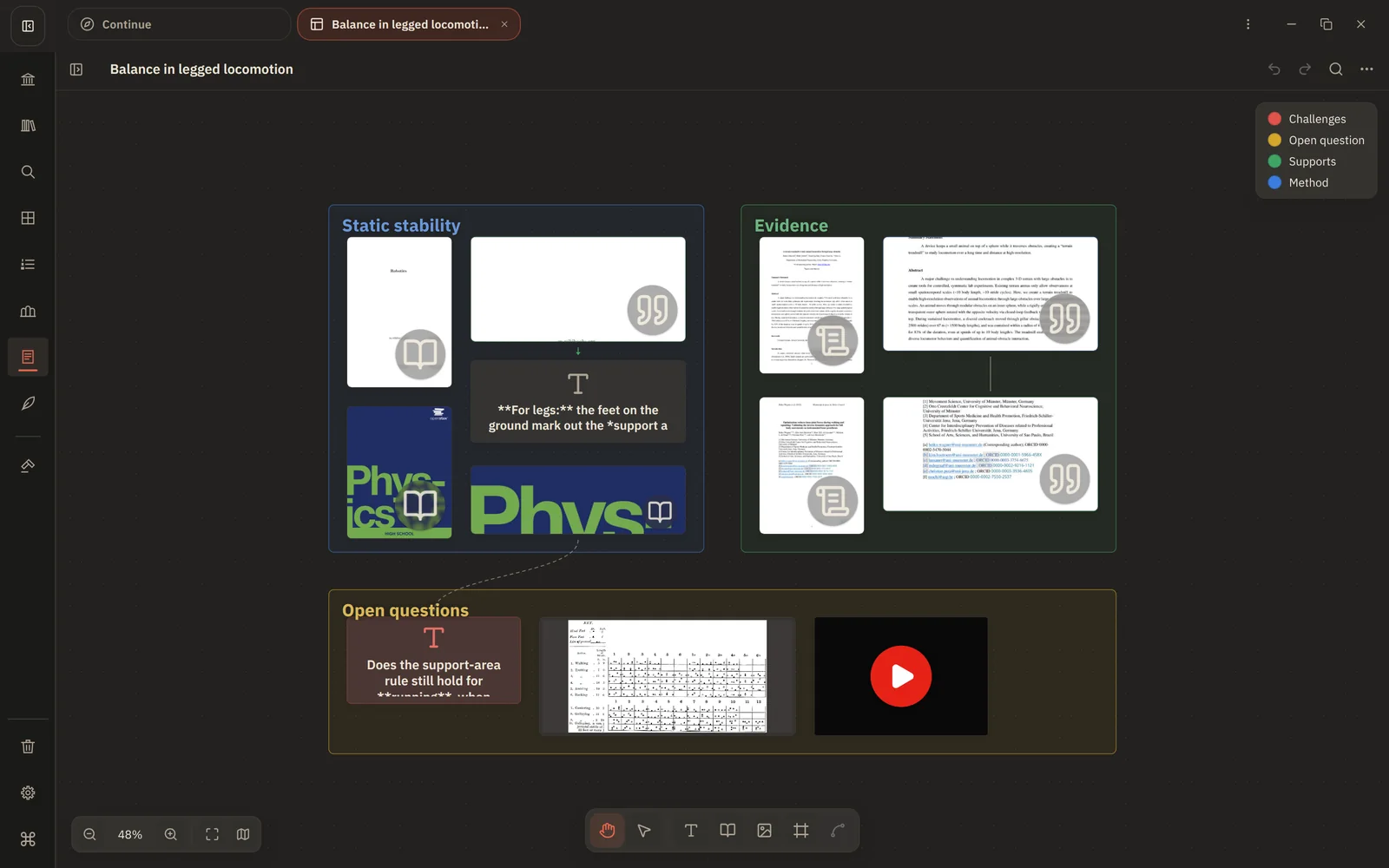Undo the last canvas action

[x=1274, y=69]
